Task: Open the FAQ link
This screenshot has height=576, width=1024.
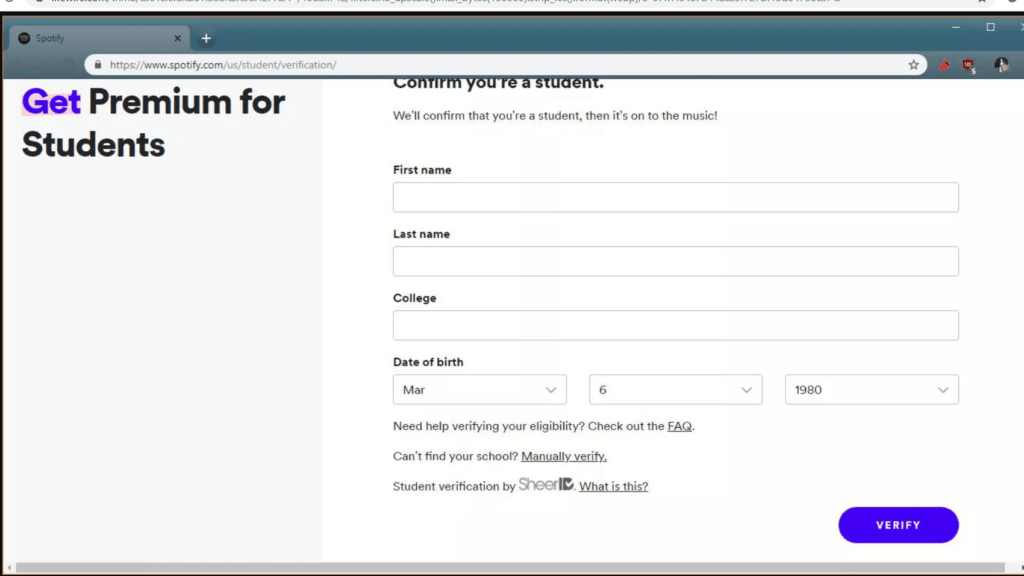Action: 679,426
